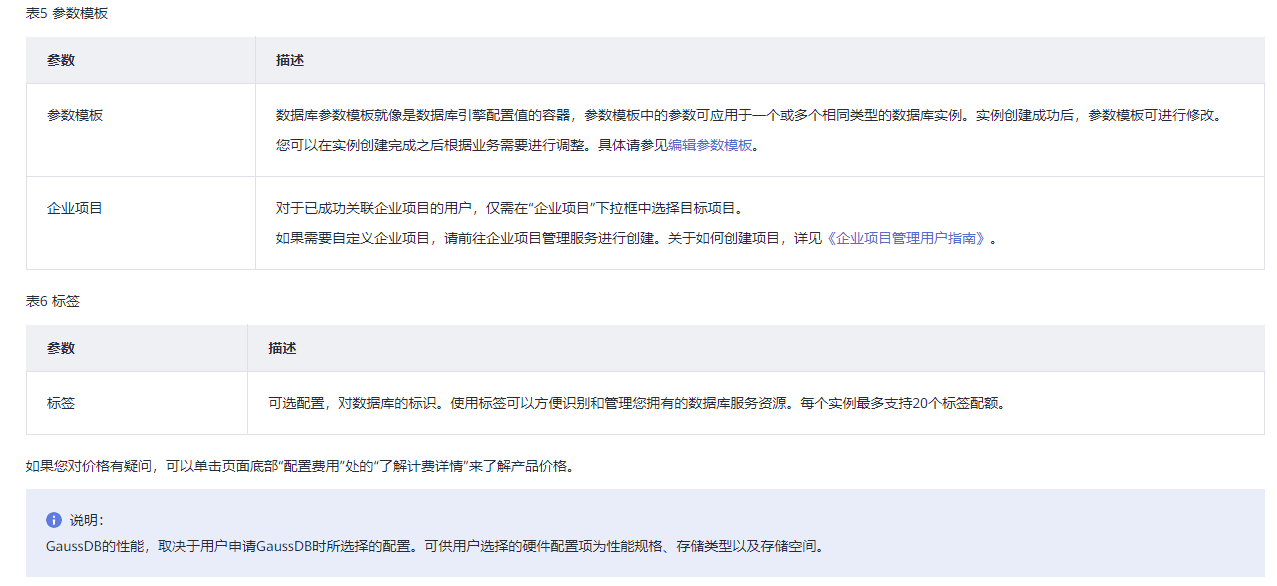
Task: Click the 描述 header in table 6
Action: (x=282, y=348)
